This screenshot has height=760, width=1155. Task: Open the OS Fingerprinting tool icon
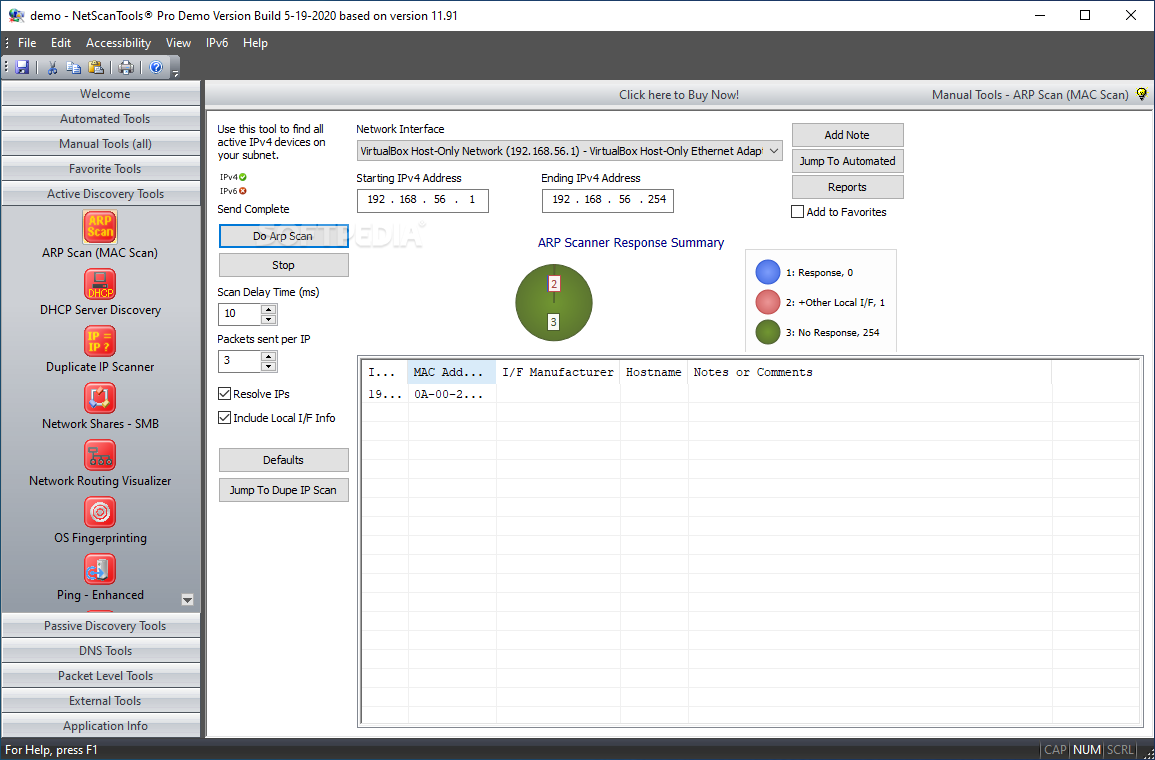pyautogui.click(x=99, y=512)
